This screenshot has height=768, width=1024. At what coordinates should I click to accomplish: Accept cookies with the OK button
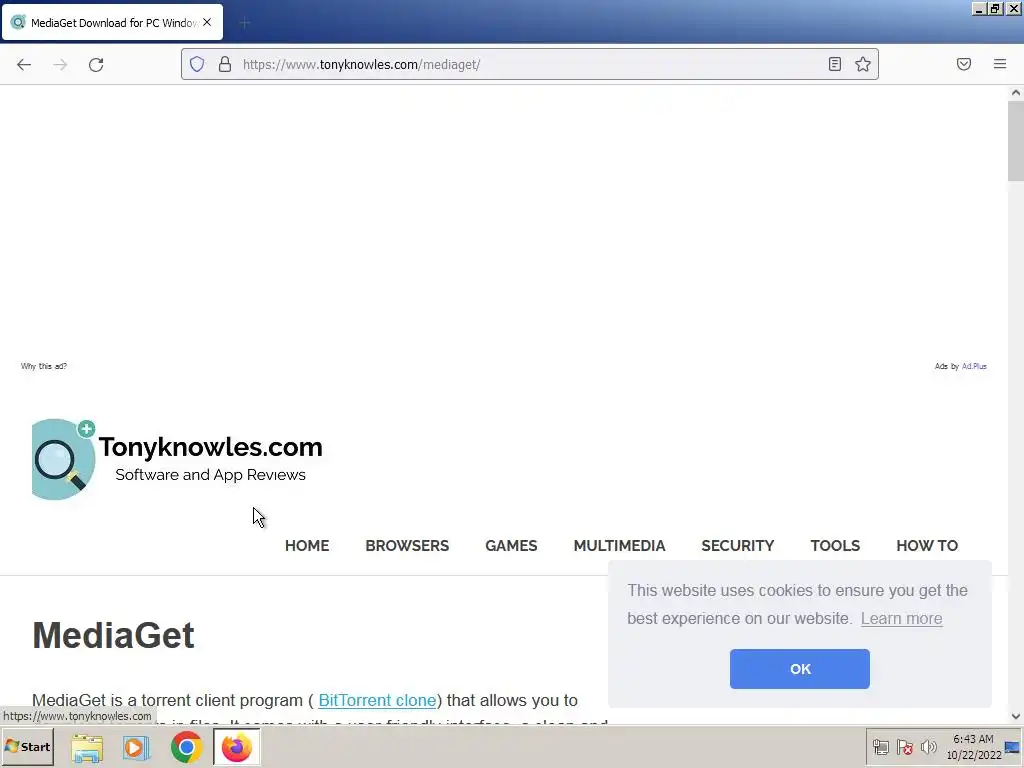tap(799, 669)
